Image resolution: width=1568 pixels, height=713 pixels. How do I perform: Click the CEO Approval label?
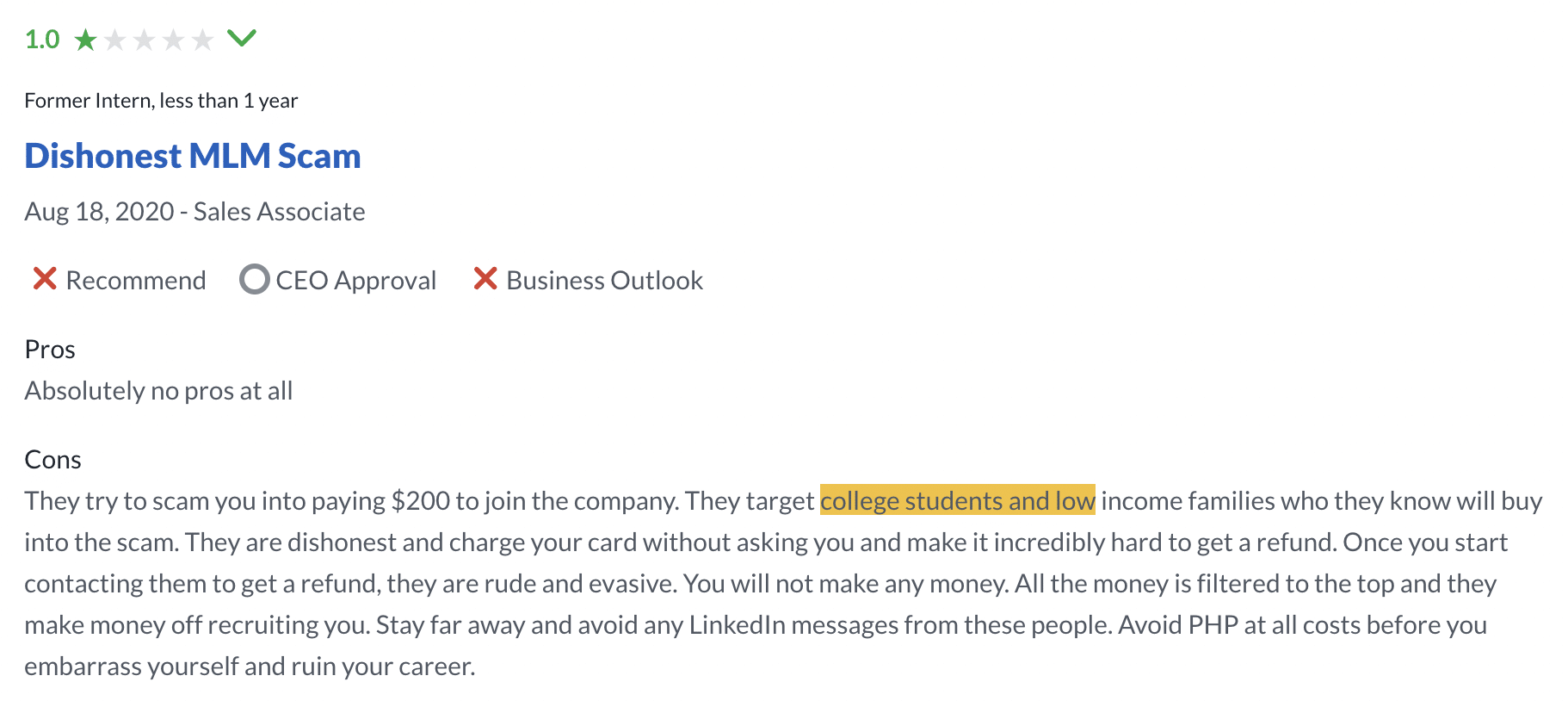pos(356,281)
